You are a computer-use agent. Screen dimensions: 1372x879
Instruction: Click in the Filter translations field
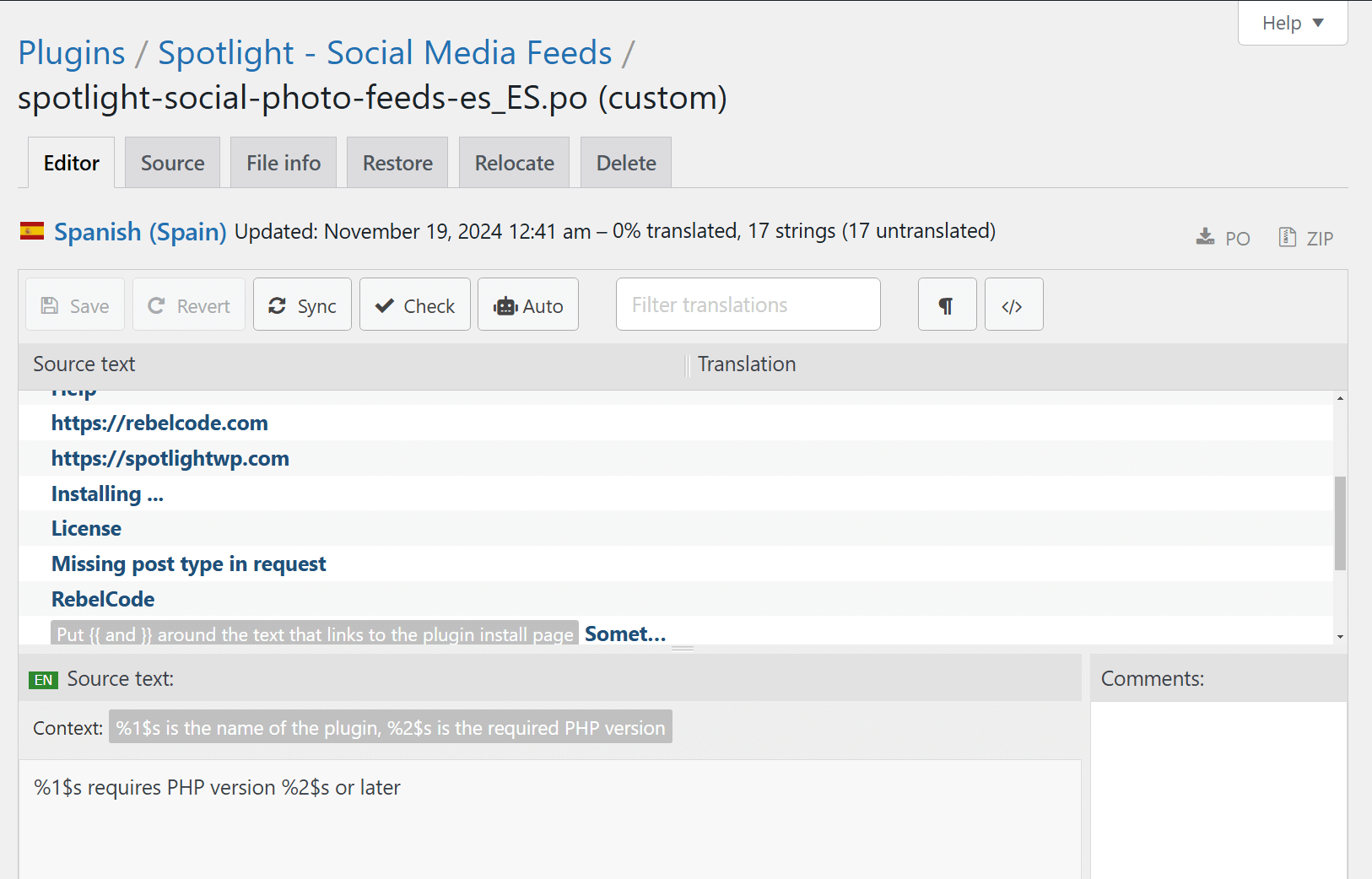tap(748, 305)
